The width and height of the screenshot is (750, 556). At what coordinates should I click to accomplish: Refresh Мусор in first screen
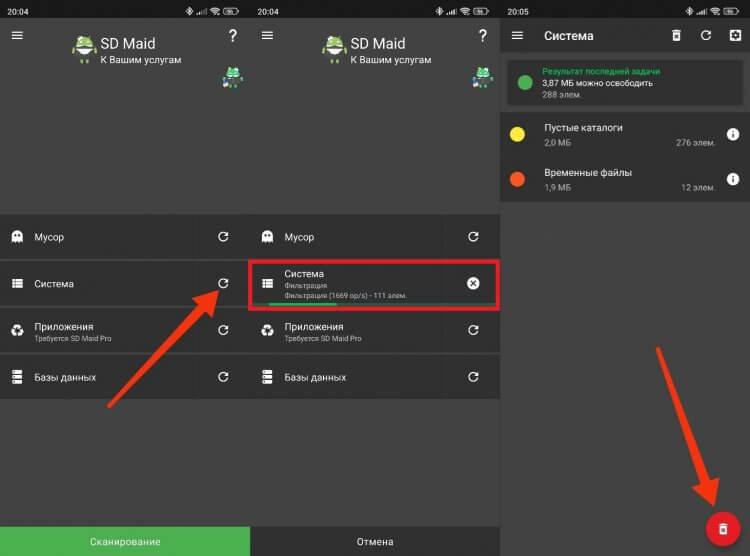point(223,236)
